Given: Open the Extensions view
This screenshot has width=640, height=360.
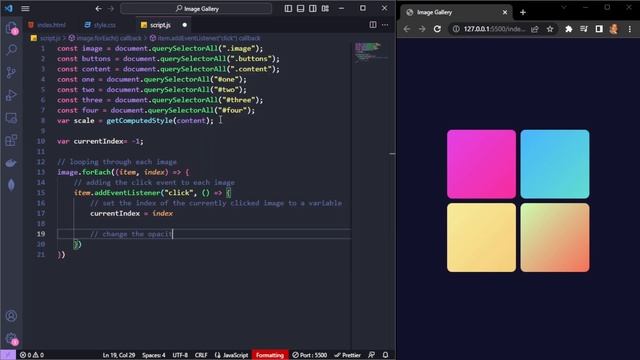Looking at the screenshot, I should click(11, 140).
